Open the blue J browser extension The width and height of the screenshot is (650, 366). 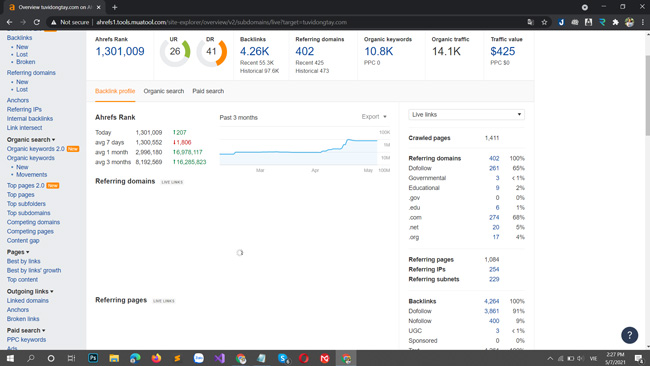(561, 22)
